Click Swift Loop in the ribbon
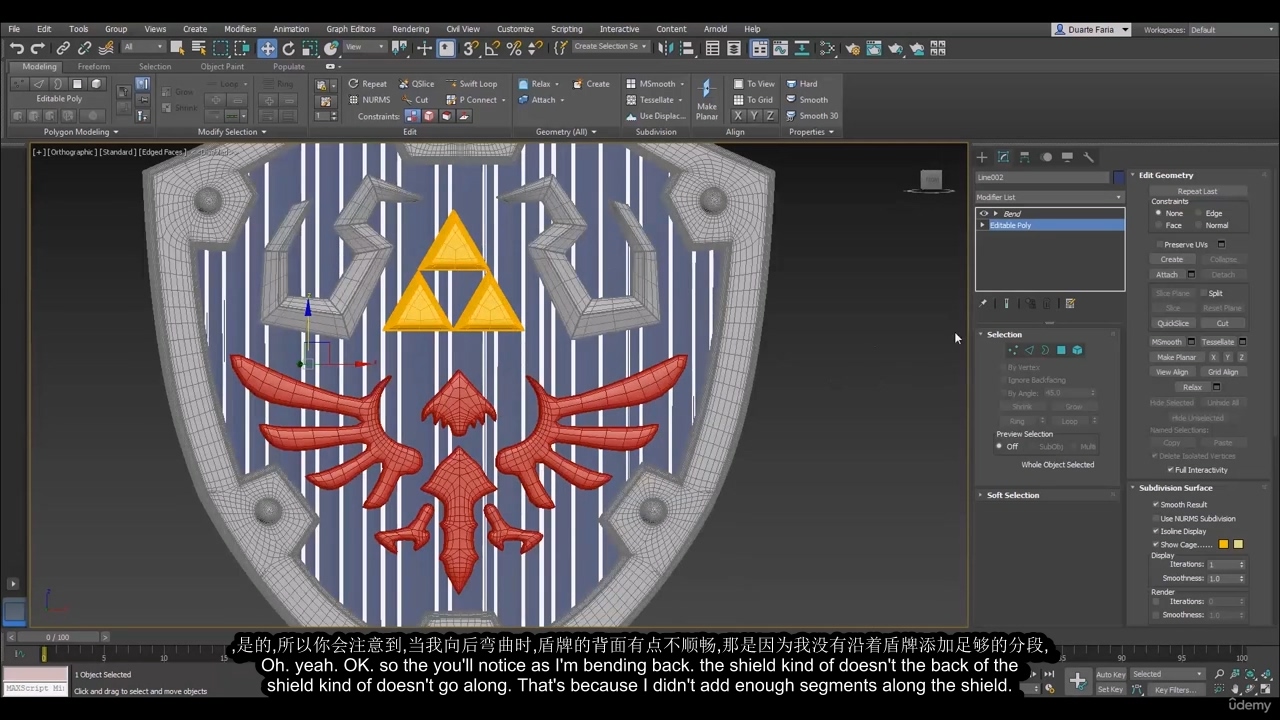Screen dimensions: 1280x720 tap(471, 84)
